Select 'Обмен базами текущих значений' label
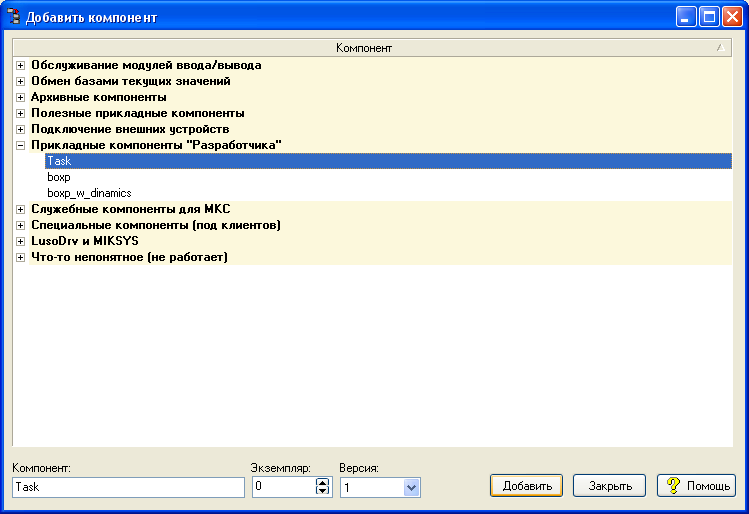The height and width of the screenshot is (514, 749). pos(131,81)
